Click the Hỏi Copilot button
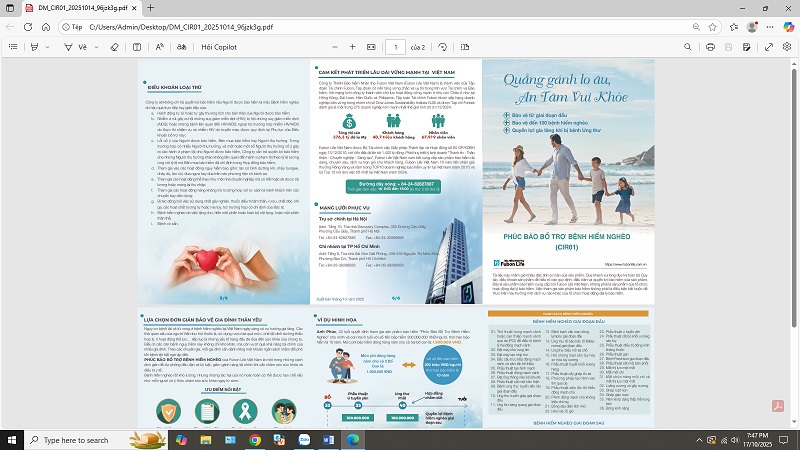This screenshot has height=450, width=800. pos(218,46)
